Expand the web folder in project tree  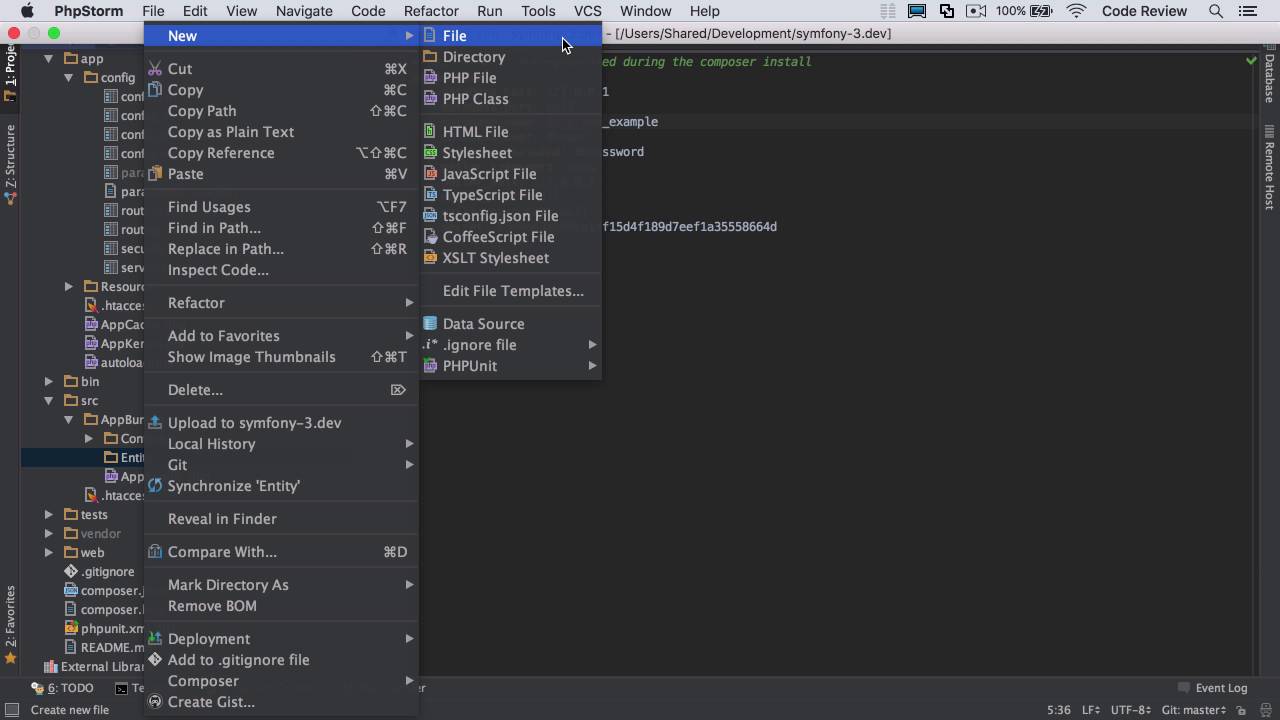tap(48, 553)
